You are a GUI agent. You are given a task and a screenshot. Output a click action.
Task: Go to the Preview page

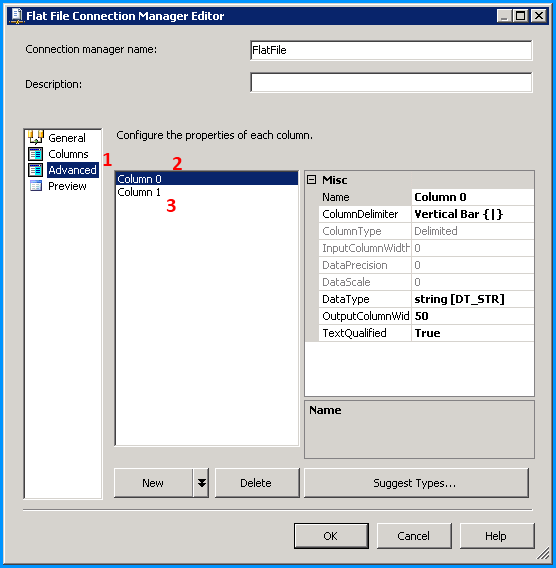point(67,186)
